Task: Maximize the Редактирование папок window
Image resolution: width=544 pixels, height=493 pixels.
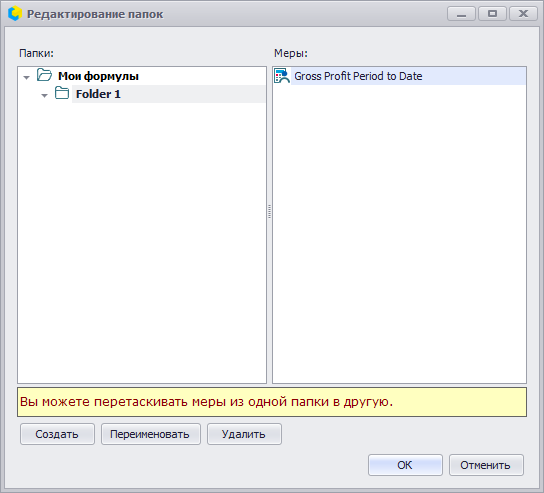Action: [x=492, y=14]
